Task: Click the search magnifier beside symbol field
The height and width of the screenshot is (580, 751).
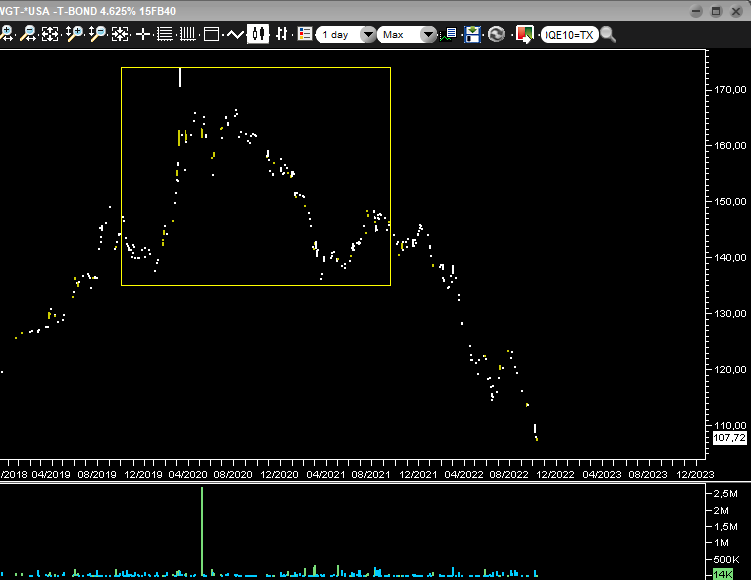Action: [607, 34]
